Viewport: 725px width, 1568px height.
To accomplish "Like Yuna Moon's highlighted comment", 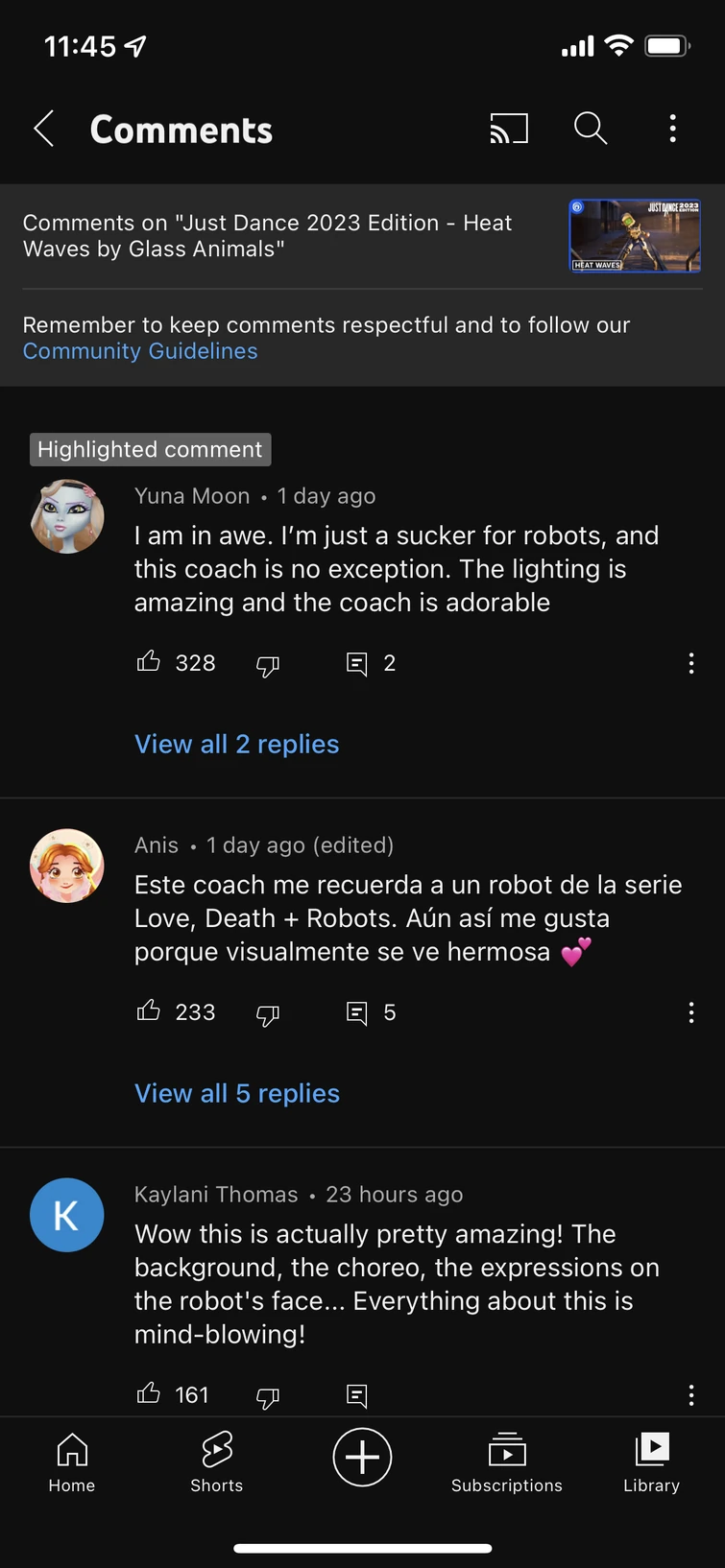I will click(x=149, y=661).
